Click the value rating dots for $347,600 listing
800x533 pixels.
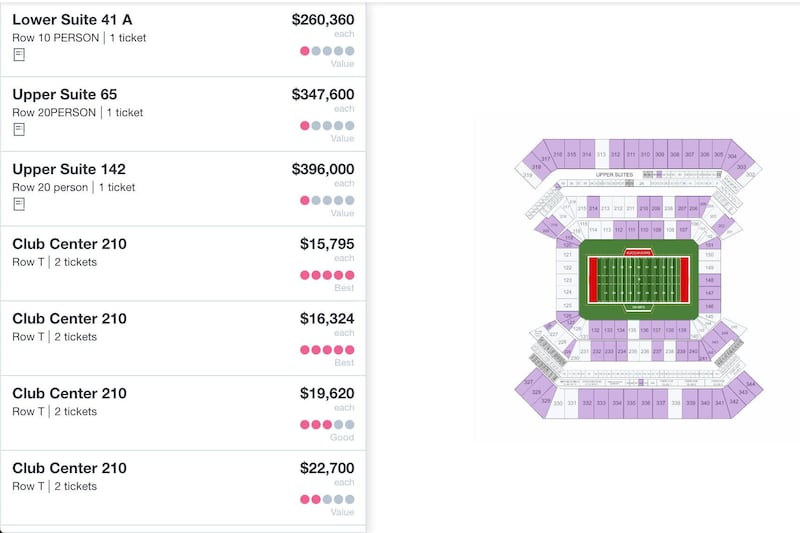click(327, 125)
